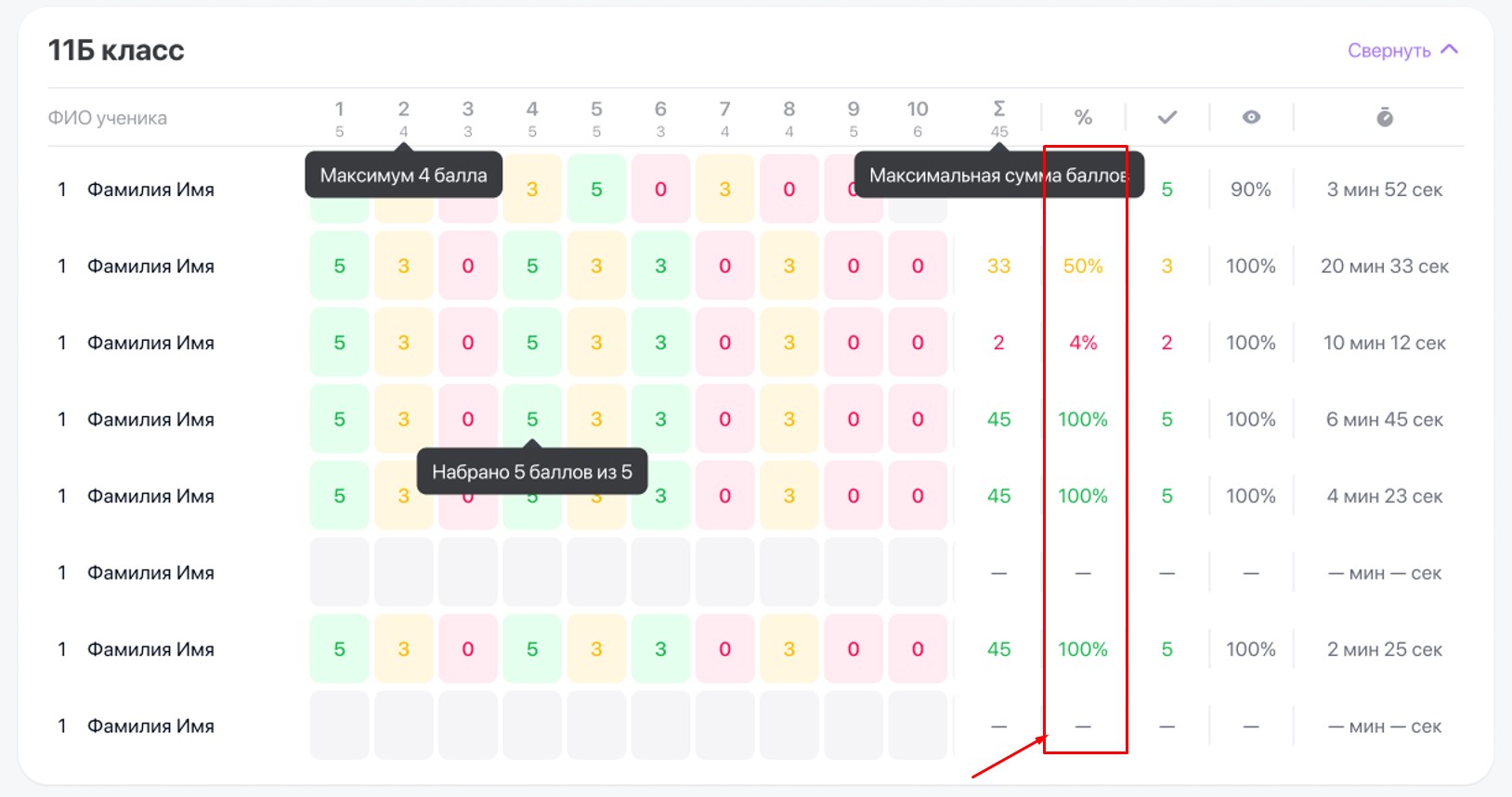Click the sigma total score header
1512x797 pixels.
(x=999, y=110)
